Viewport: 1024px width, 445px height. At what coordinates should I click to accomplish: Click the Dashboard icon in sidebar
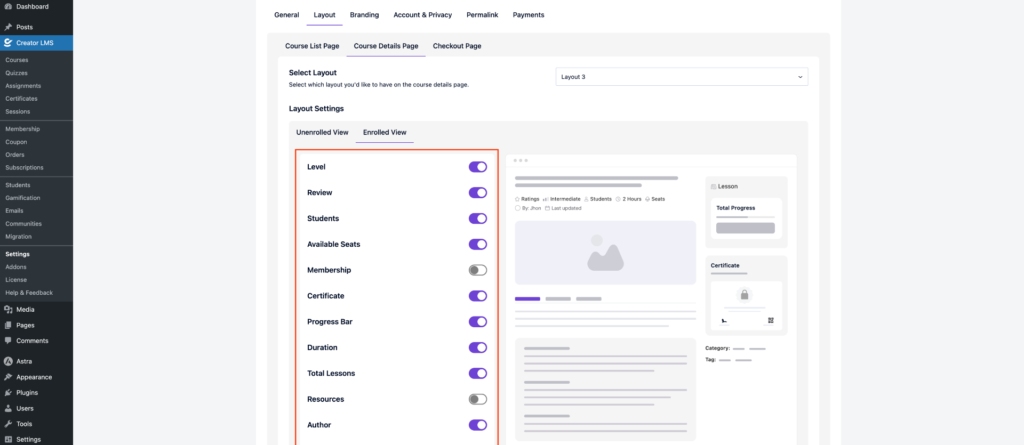8,7
